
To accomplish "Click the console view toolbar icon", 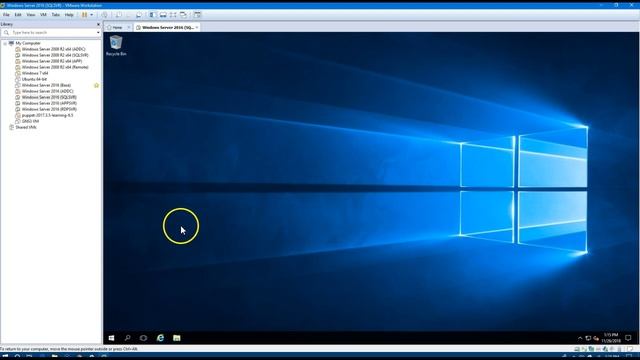I will [198, 15].
